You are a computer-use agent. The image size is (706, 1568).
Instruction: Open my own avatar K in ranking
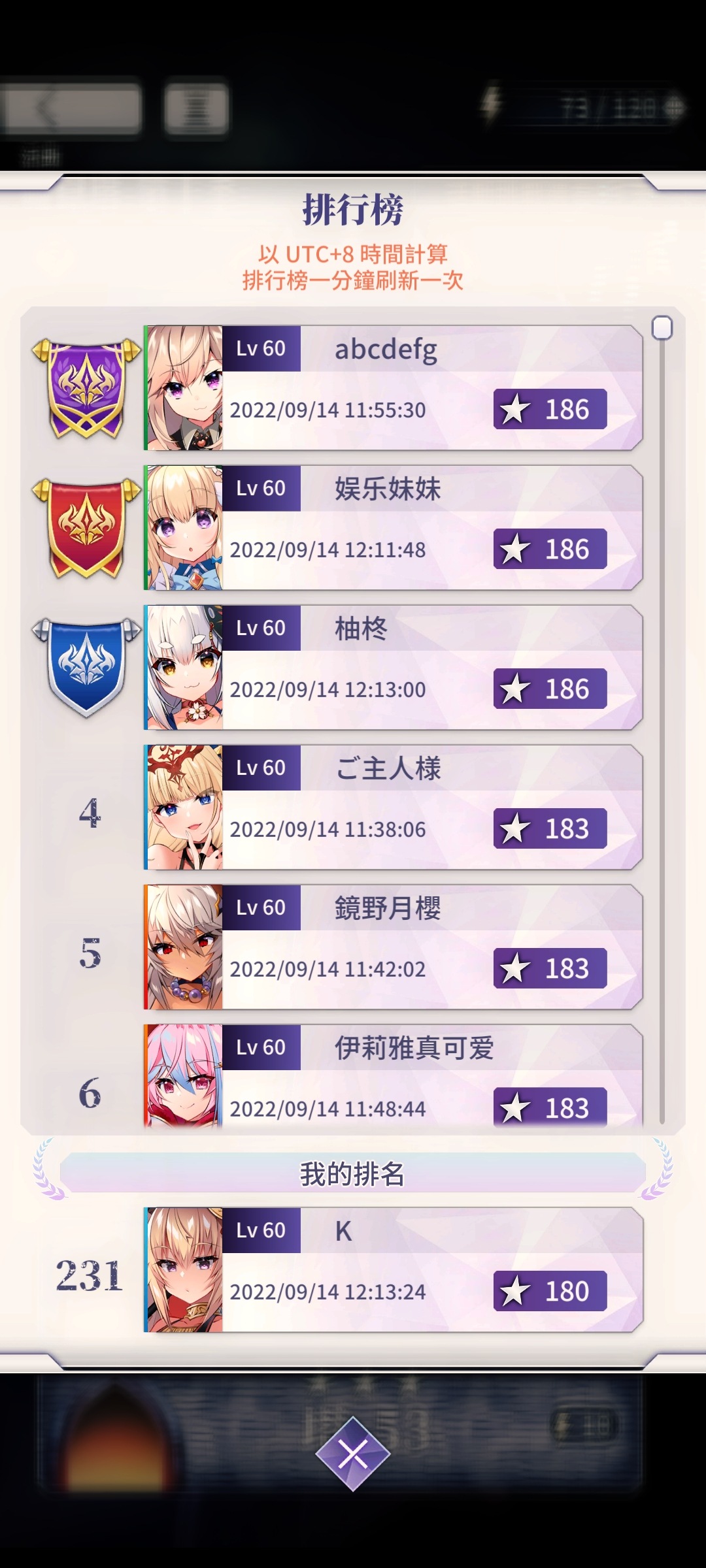point(185,1270)
